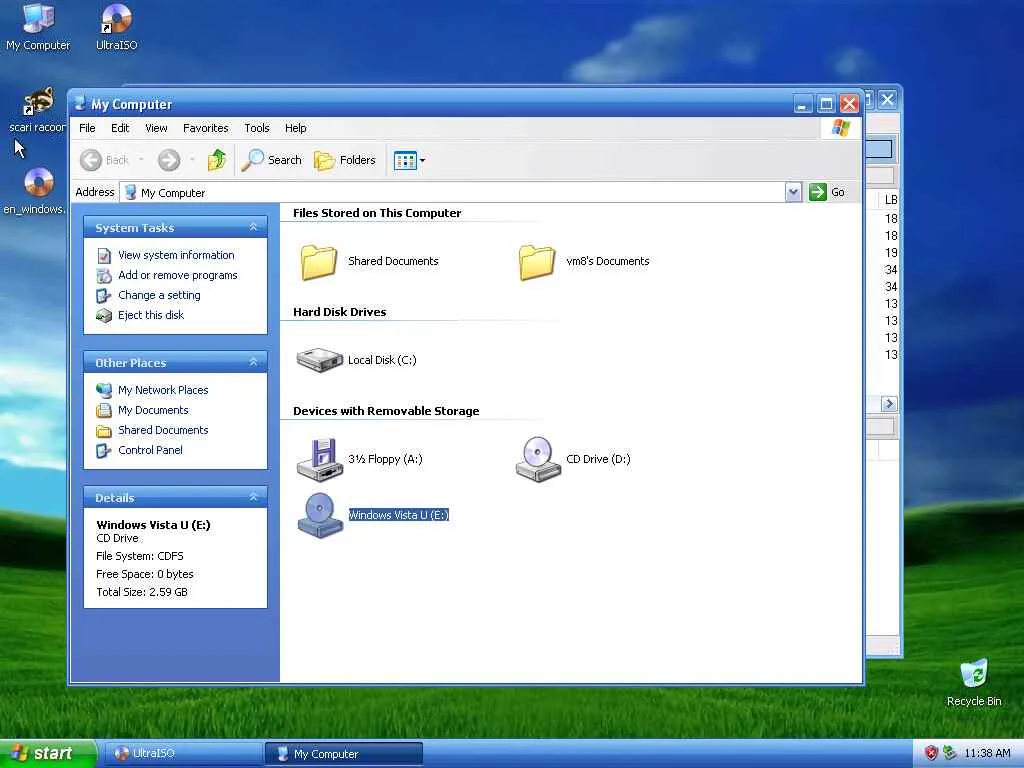Viewport: 1024px width, 768px height.
Task: Click View system information link
Action: pos(176,255)
